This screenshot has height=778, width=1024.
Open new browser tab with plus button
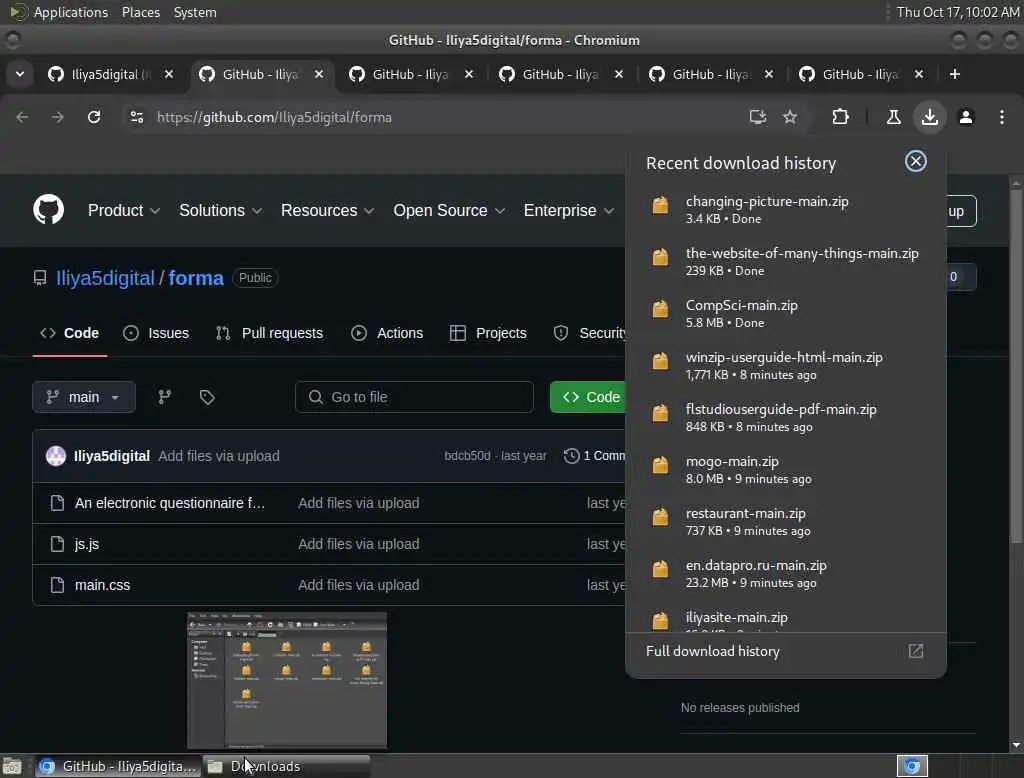[955, 74]
